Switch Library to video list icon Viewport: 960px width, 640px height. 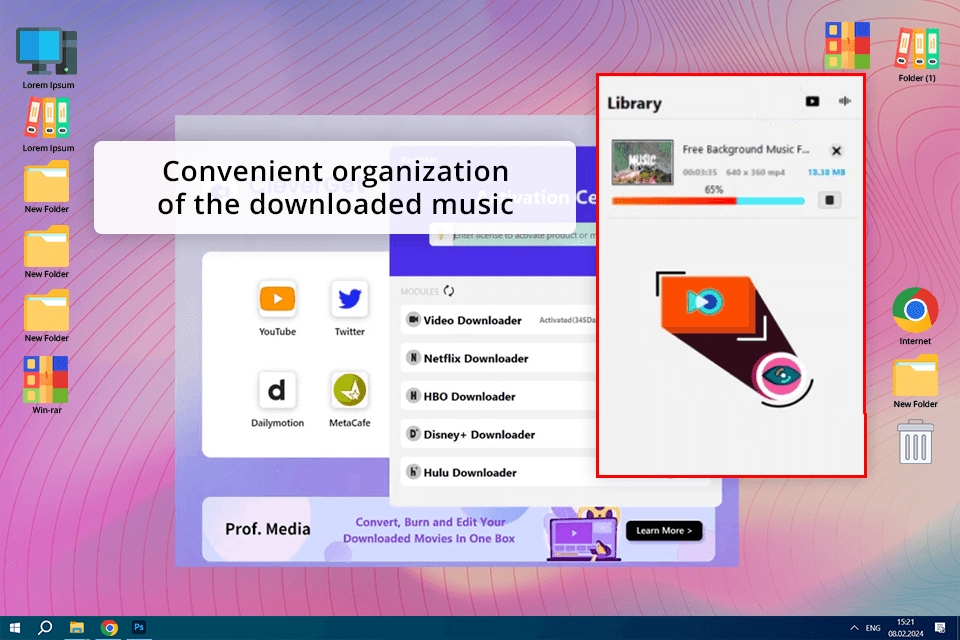coord(812,102)
